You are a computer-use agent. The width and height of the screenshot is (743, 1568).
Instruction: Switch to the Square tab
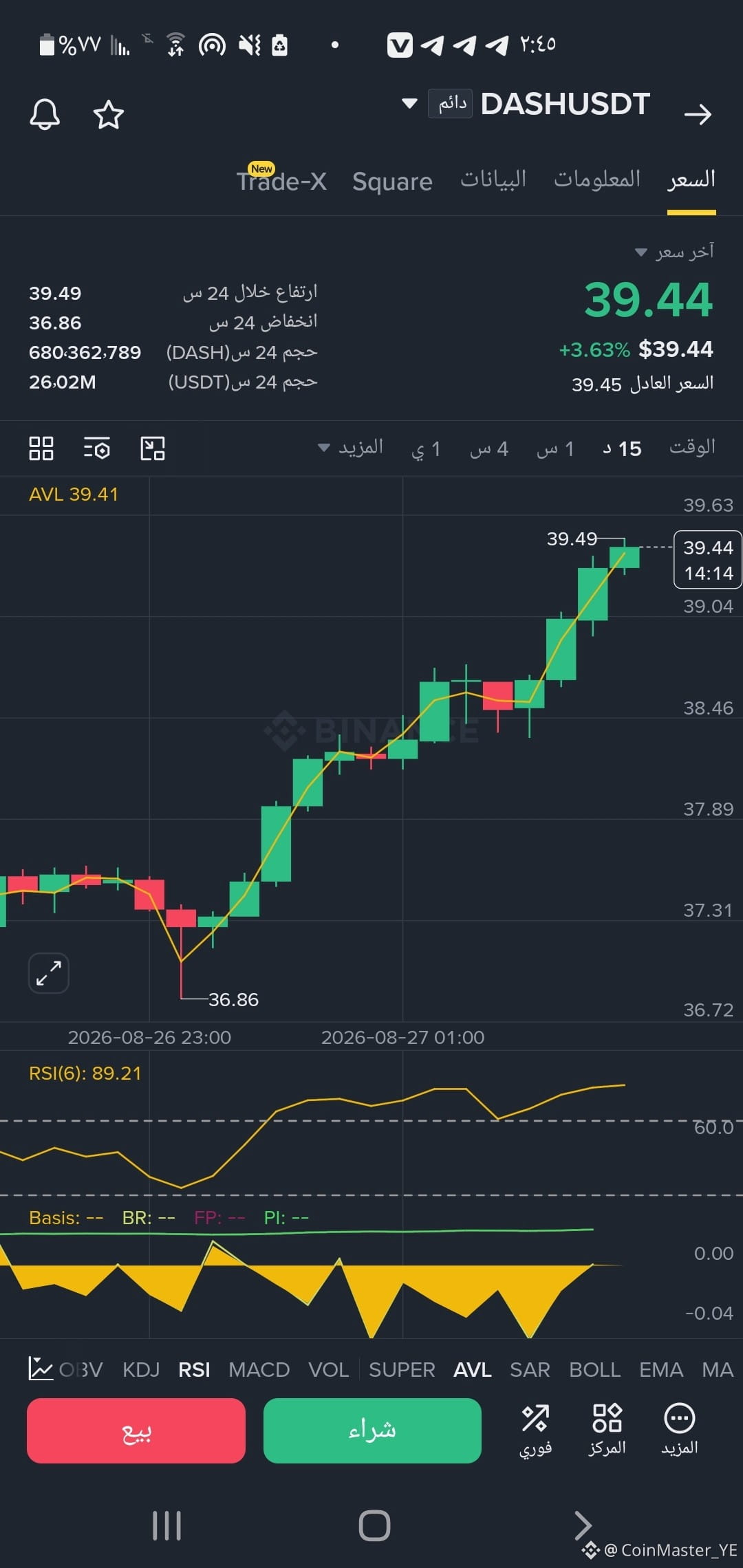pyautogui.click(x=392, y=182)
